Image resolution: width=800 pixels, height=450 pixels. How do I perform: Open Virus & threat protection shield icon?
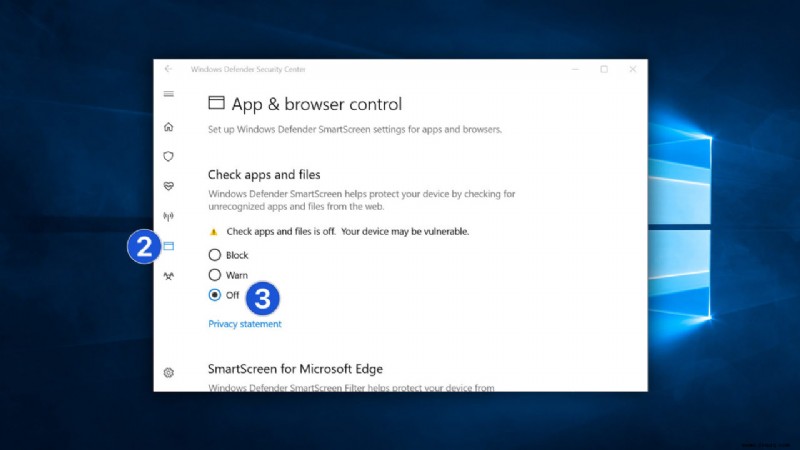coord(168,156)
